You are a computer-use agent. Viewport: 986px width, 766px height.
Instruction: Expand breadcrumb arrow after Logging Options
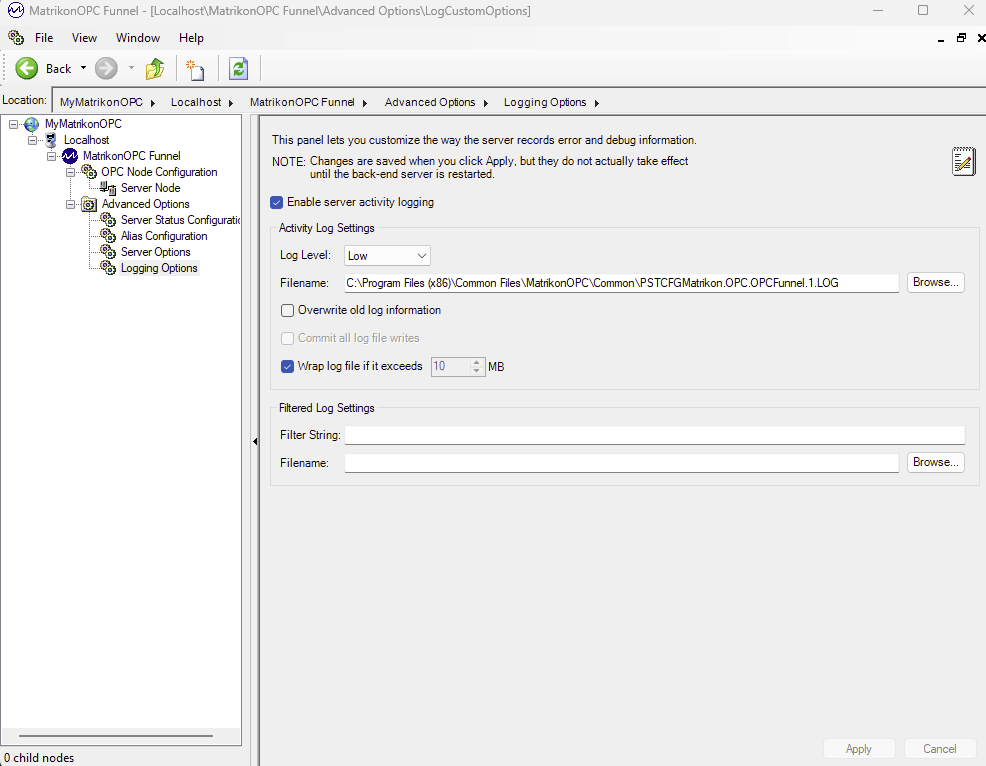pos(596,103)
